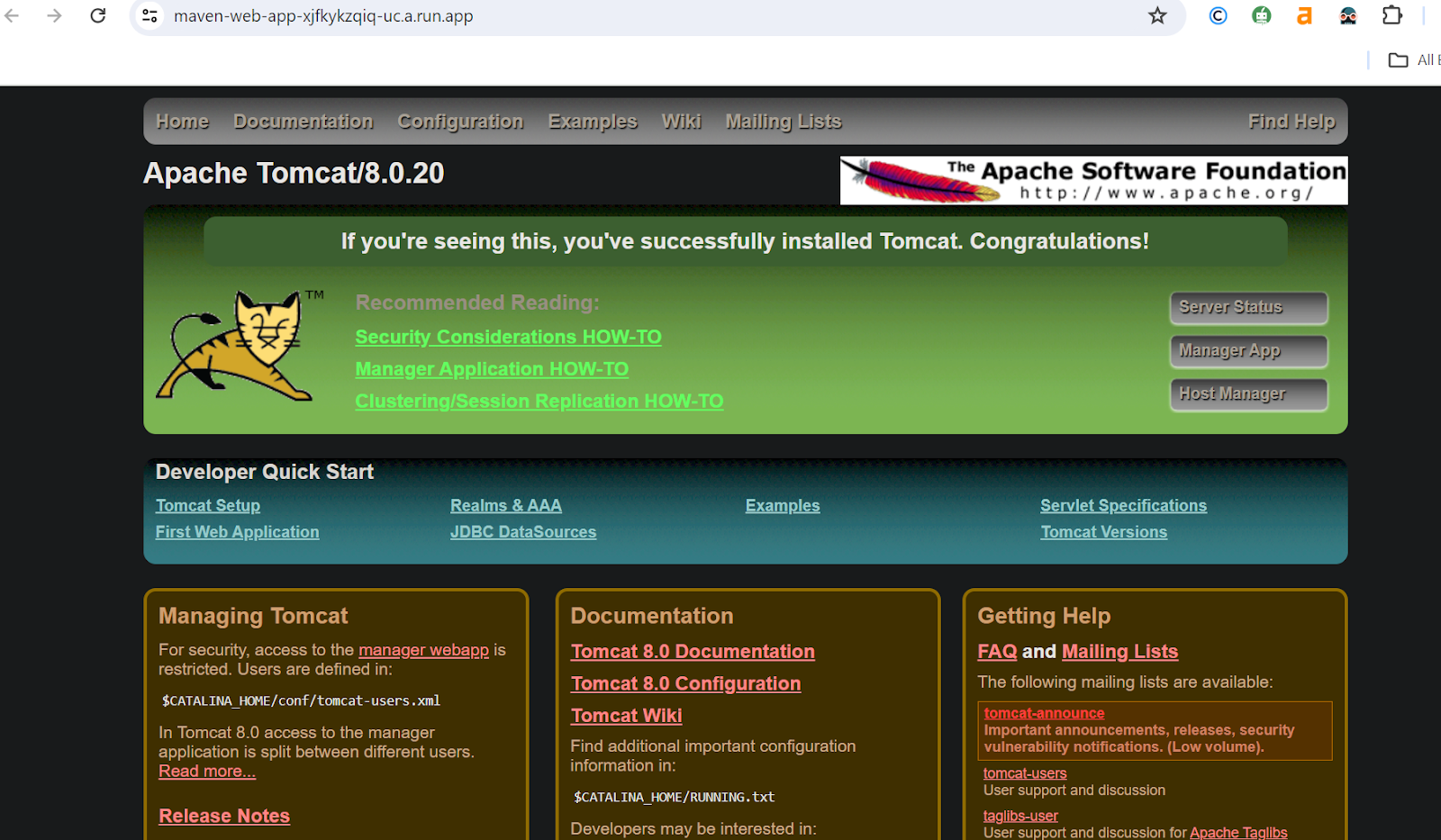
Task: Open the Apache Taglibs link
Action: (x=1238, y=833)
